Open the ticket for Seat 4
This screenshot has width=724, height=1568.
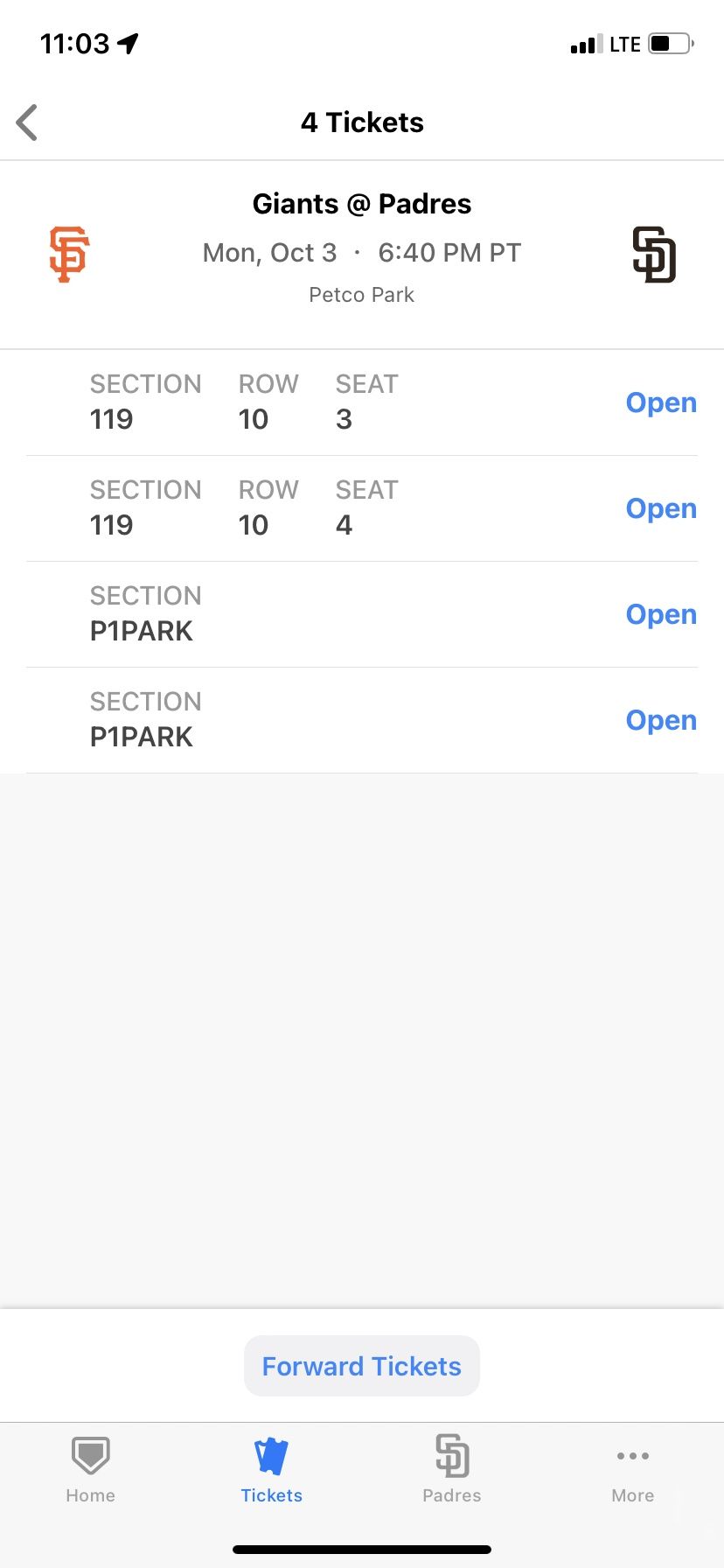pos(661,508)
